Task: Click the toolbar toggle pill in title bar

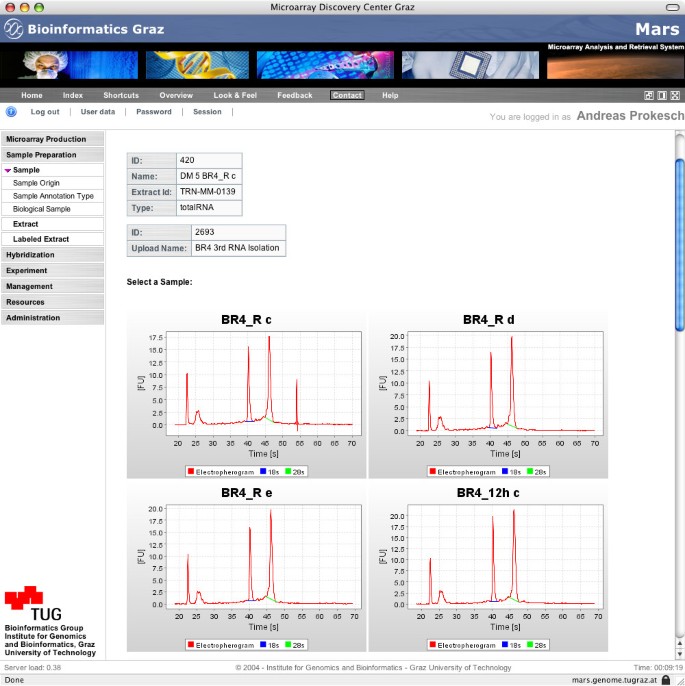Action: pyautogui.click(x=672, y=7)
